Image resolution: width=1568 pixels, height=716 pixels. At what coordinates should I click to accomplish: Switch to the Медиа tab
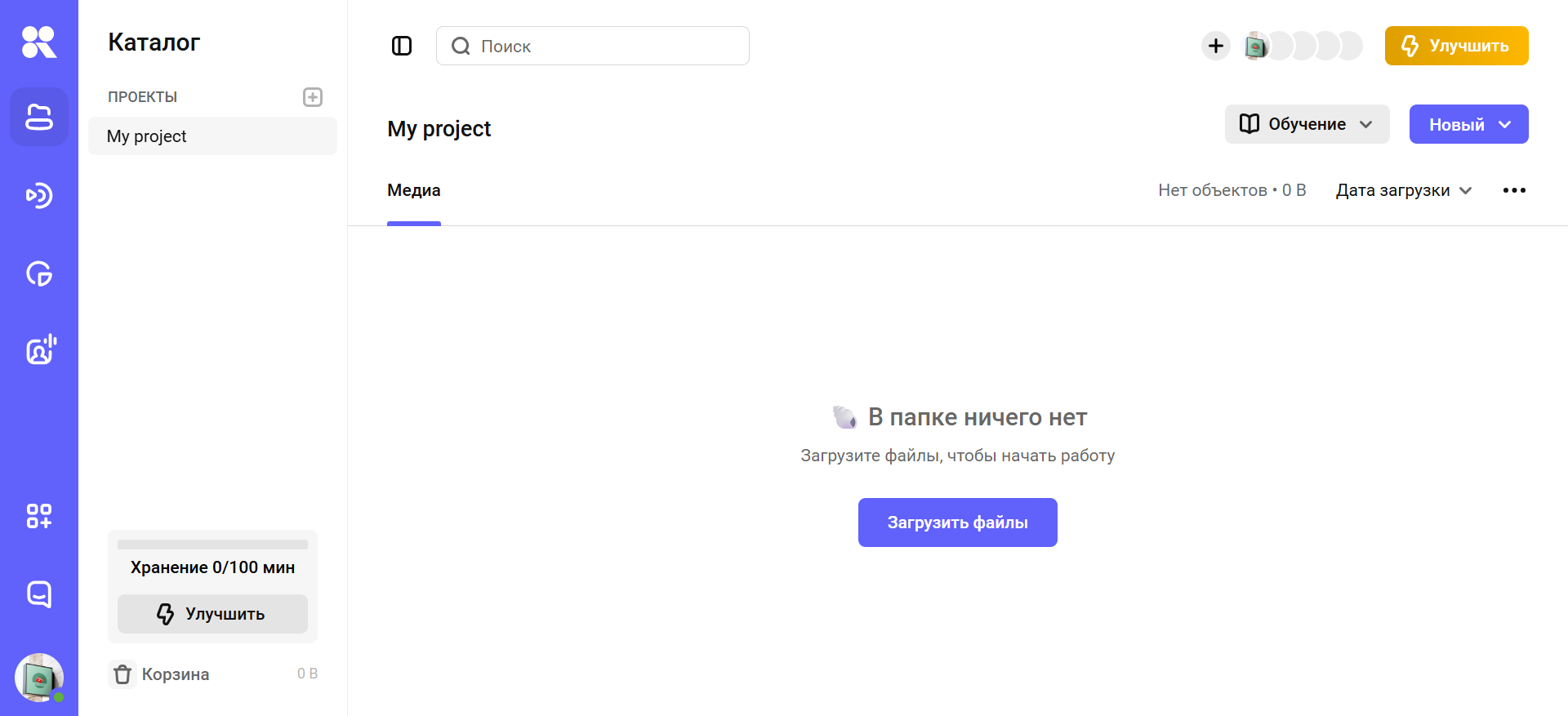pyautogui.click(x=413, y=190)
